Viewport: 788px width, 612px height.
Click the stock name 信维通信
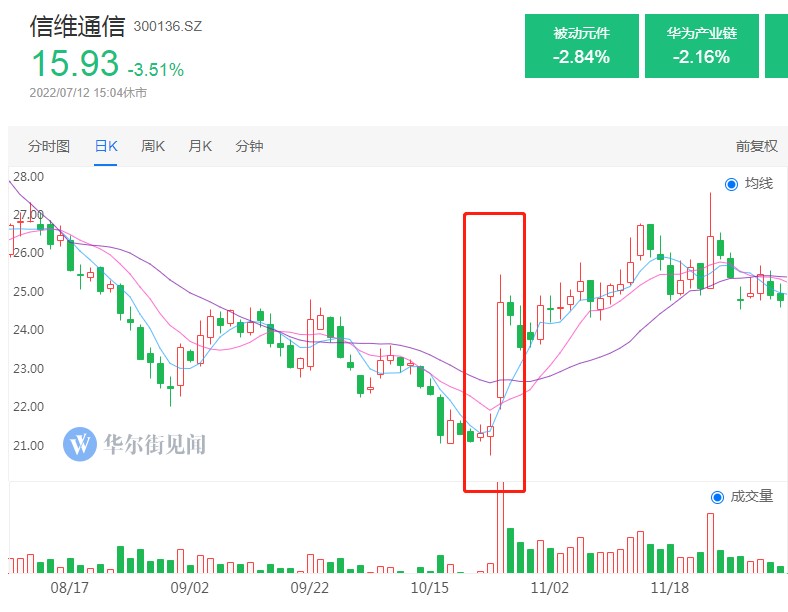(x=76, y=25)
